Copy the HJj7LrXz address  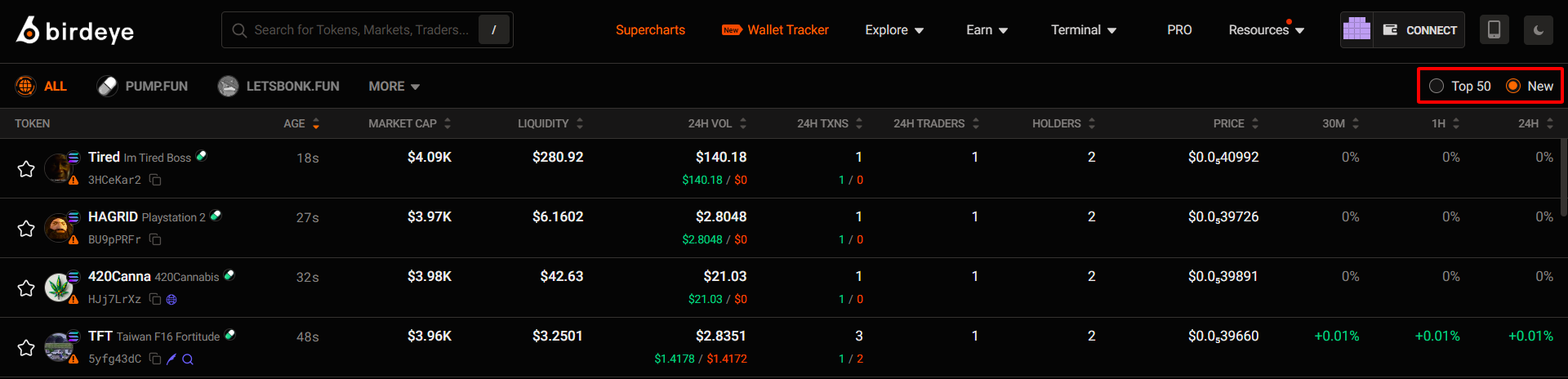[x=155, y=299]
